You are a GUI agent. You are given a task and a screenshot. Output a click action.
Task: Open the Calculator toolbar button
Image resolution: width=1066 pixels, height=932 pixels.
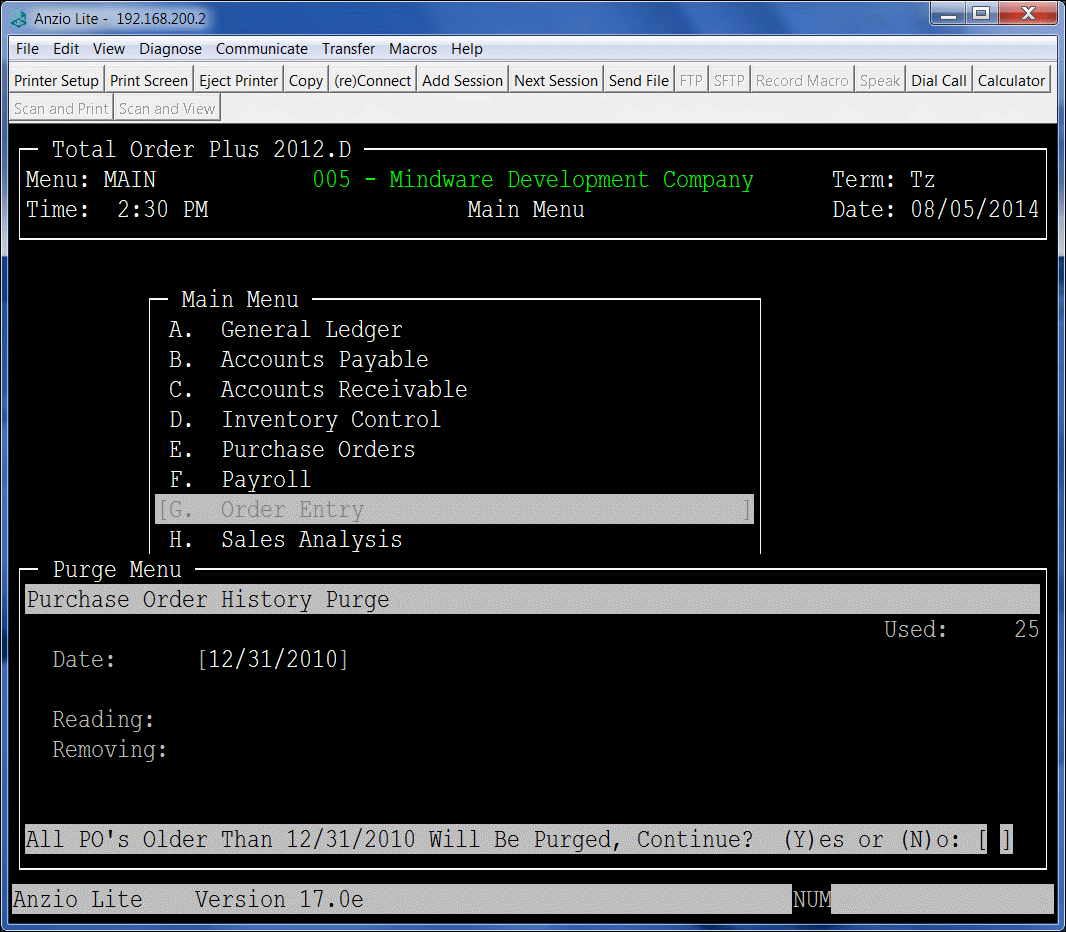(1012, 80)
